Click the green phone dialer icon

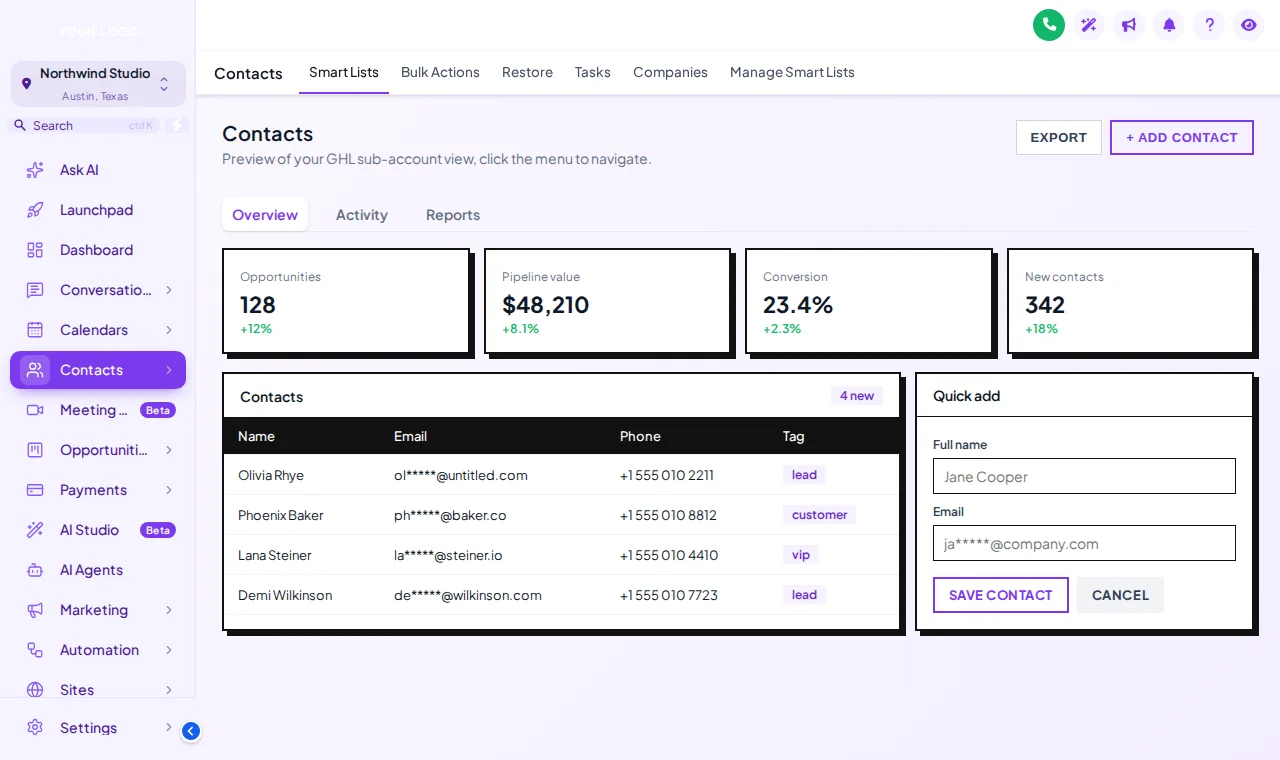coord(1049,25)
